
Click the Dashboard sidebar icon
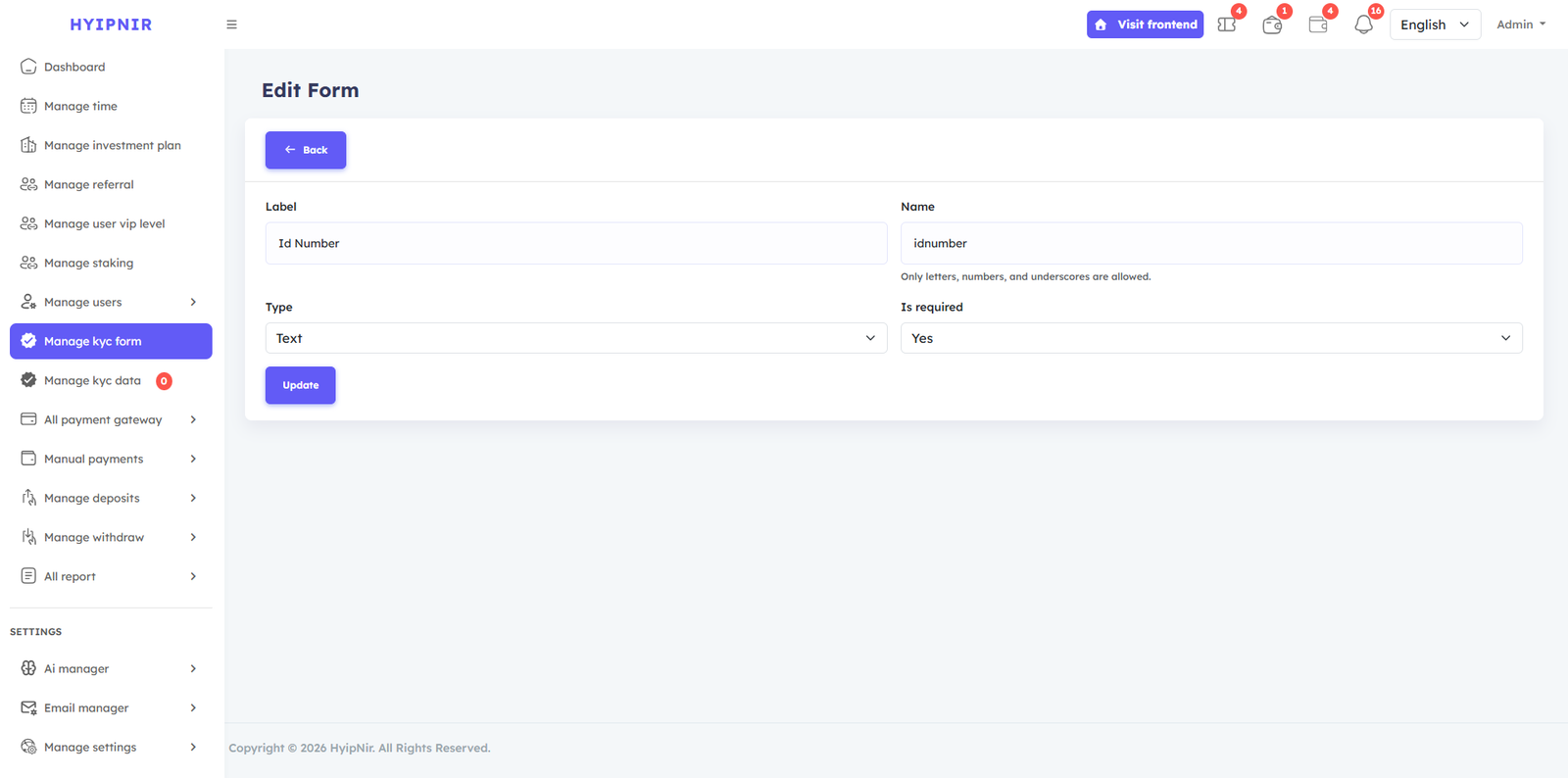(x=28, y=67)
